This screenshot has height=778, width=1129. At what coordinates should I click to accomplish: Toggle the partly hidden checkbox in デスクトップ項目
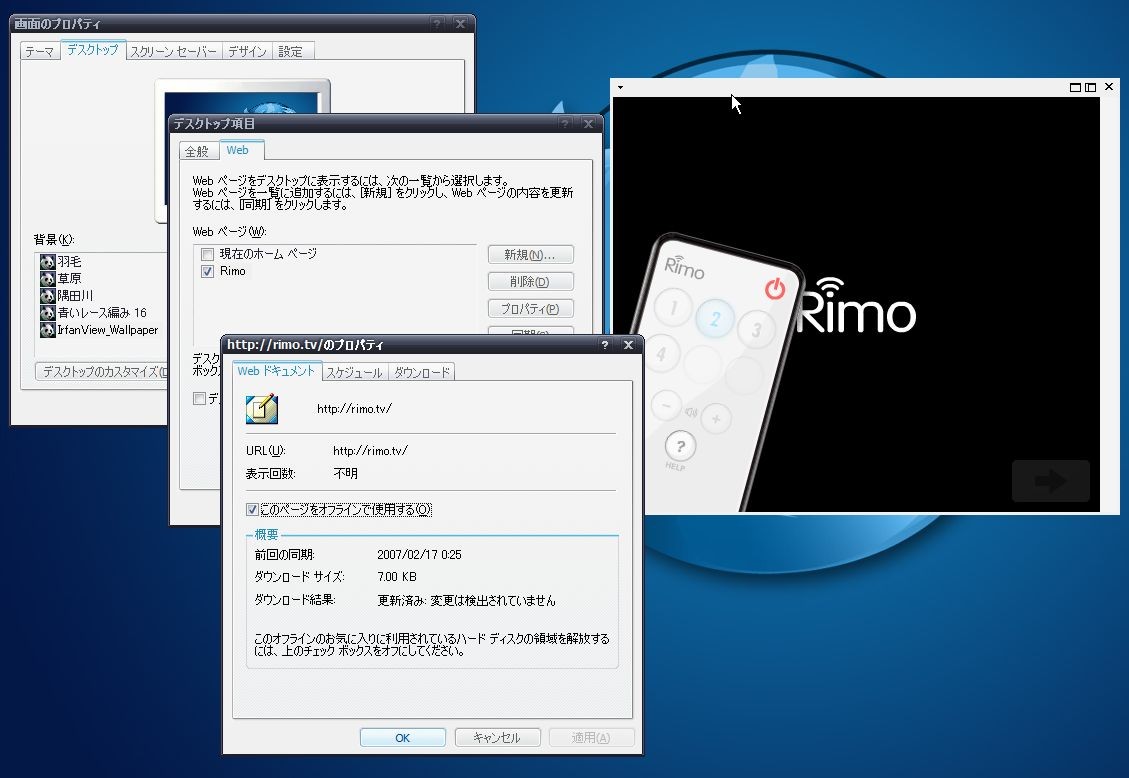(199, 399)
